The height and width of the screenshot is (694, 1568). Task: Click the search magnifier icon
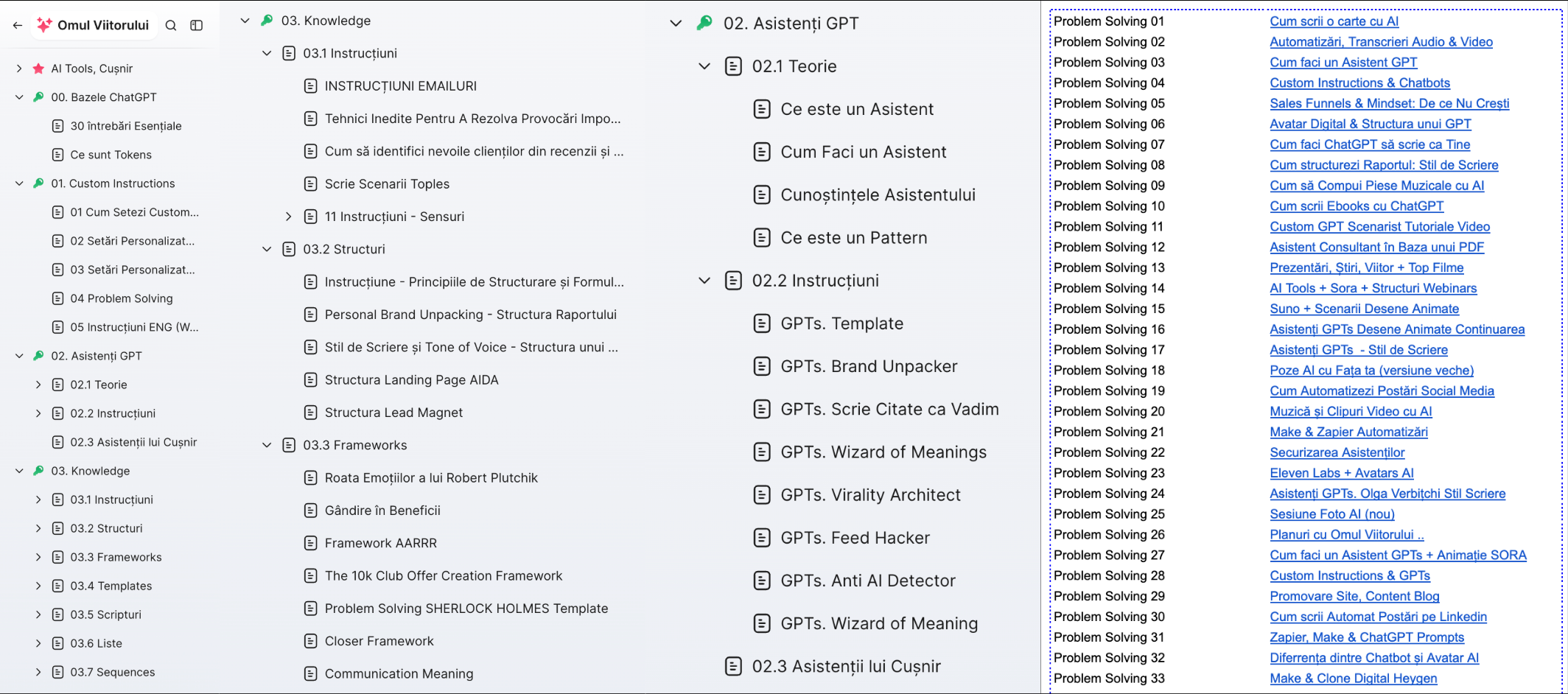[171, 26]
